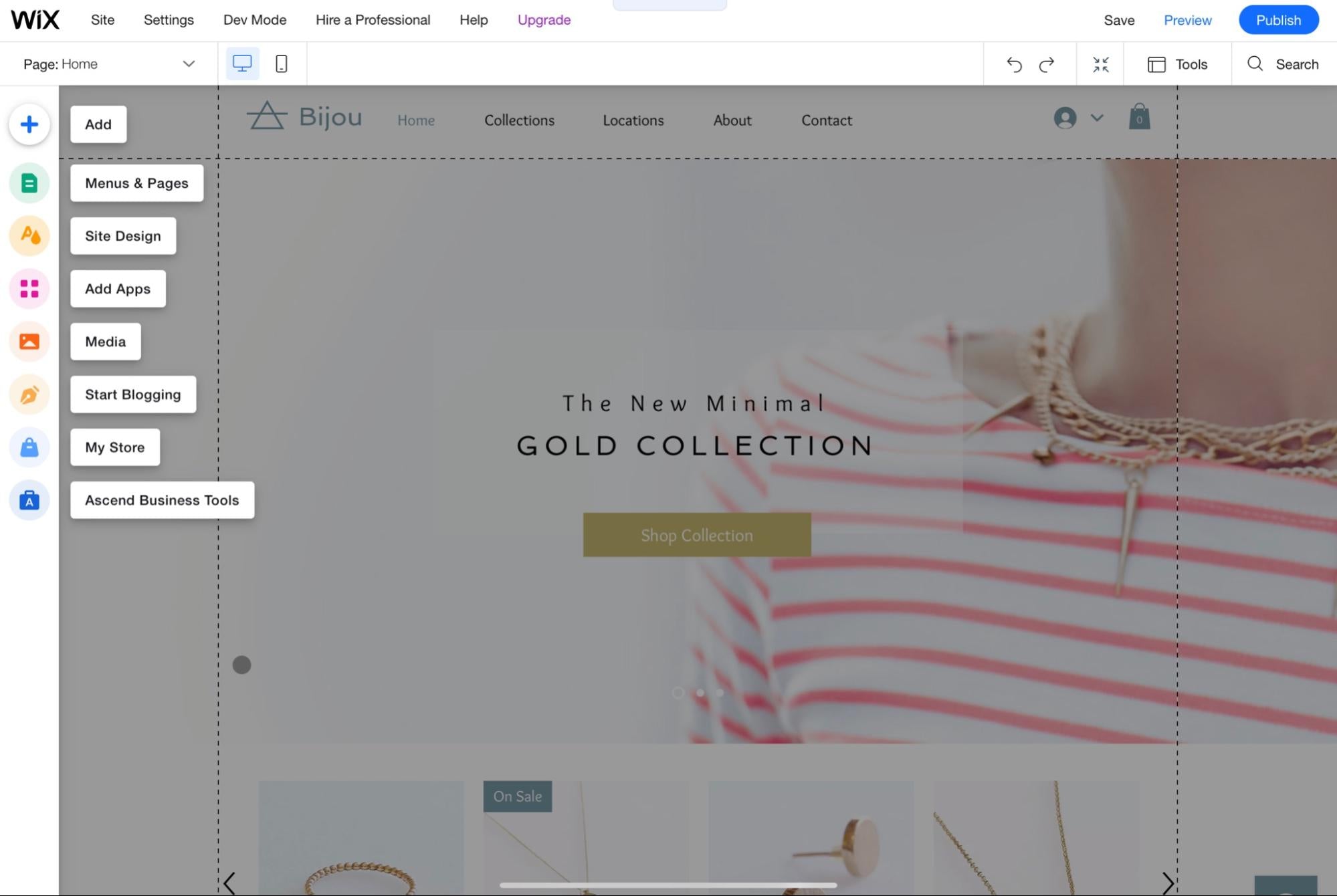This screenshot has width=1337, height=896.
Task: Click the Dev Mode toggle option
Action: click(x=255, y=19)
